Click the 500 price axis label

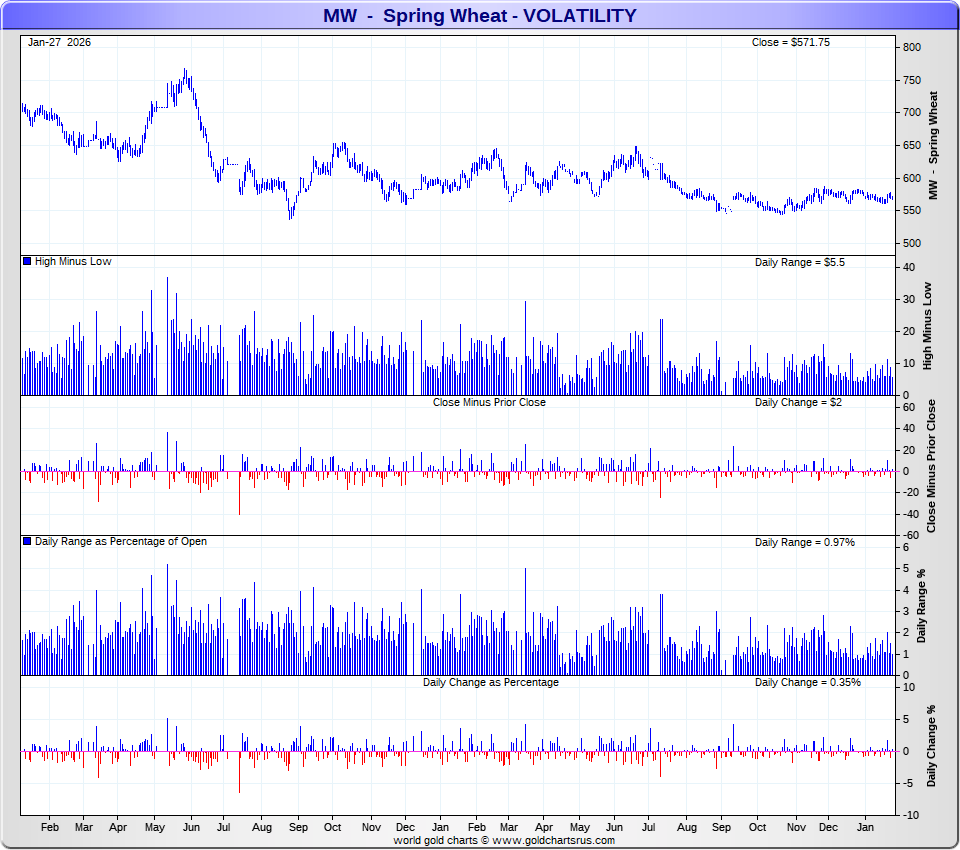pos(912,243)
